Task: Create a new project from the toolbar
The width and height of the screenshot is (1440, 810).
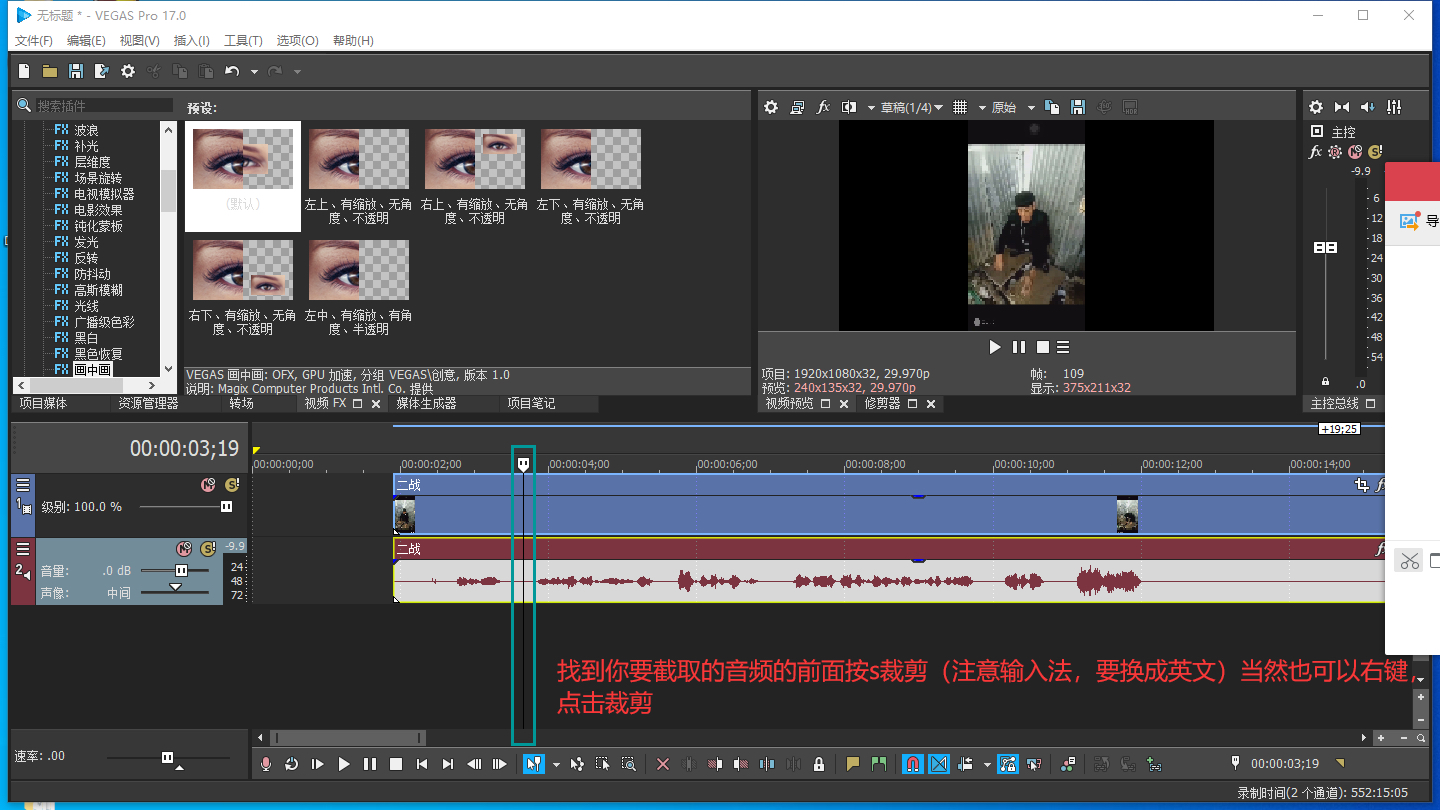Action: tap(25, 71)
